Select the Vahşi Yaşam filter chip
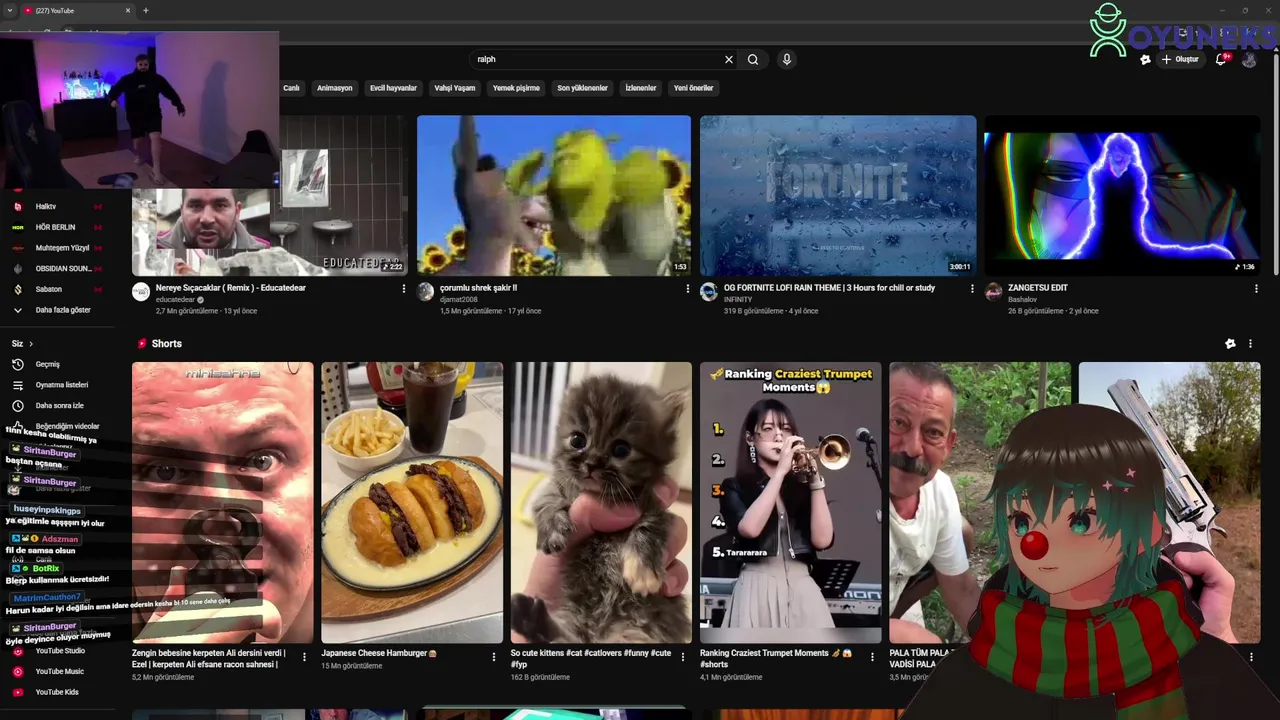Image resolution: width=1280 pixels, height=720 pixels. [455, 88]
